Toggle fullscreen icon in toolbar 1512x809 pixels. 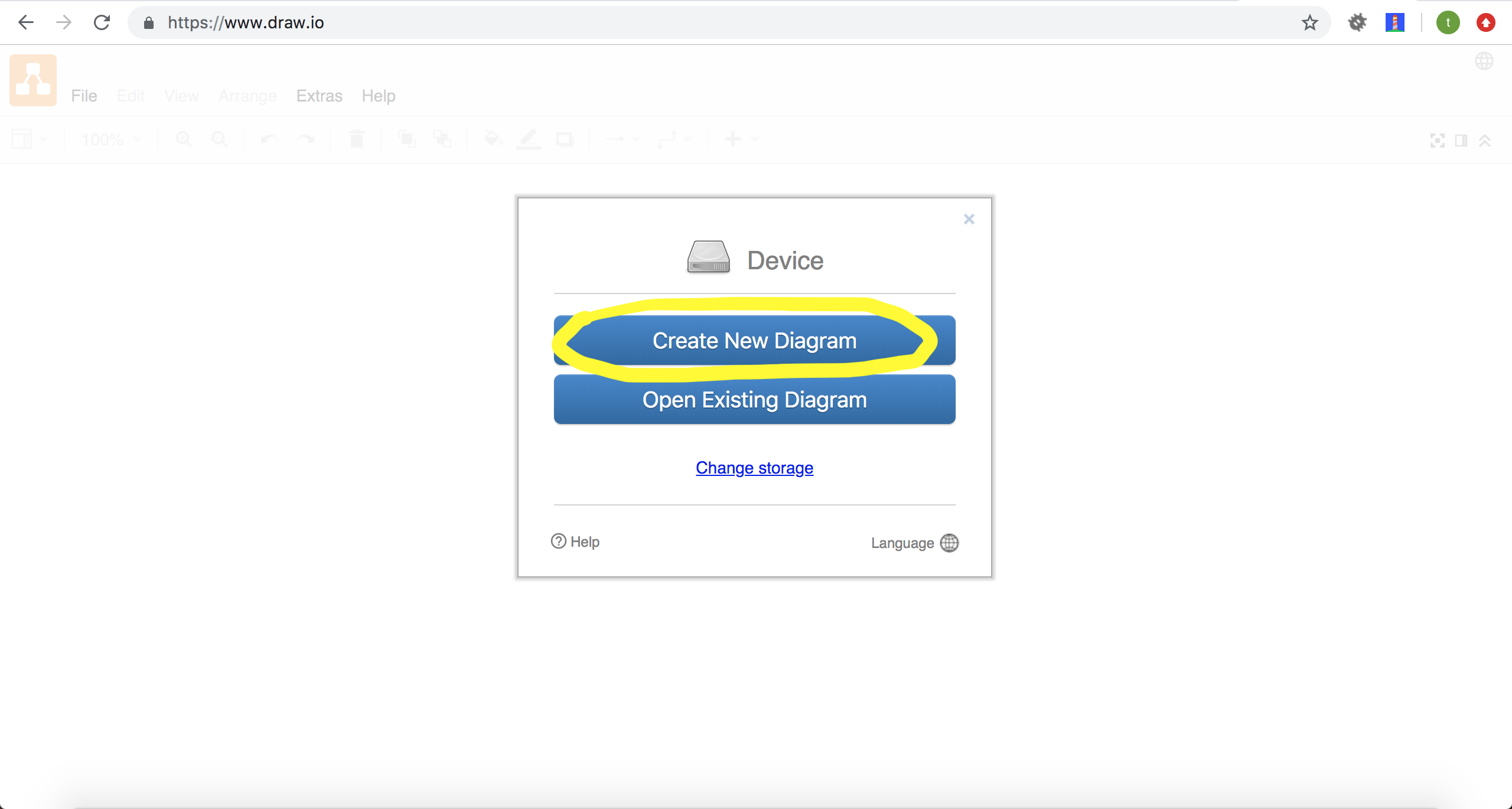tap(1437, 141)
